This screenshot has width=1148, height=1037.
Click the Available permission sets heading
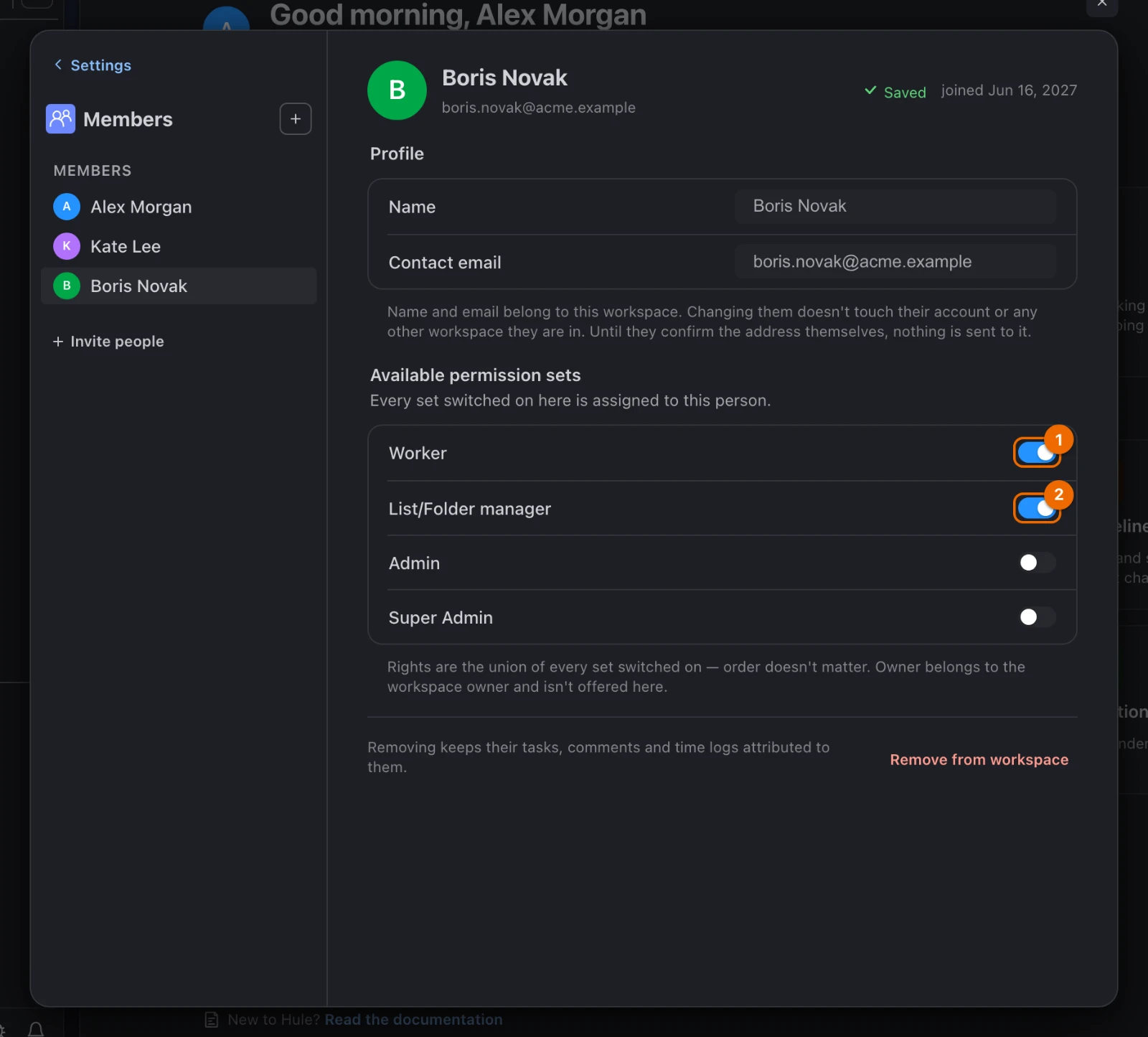point(475,375)
